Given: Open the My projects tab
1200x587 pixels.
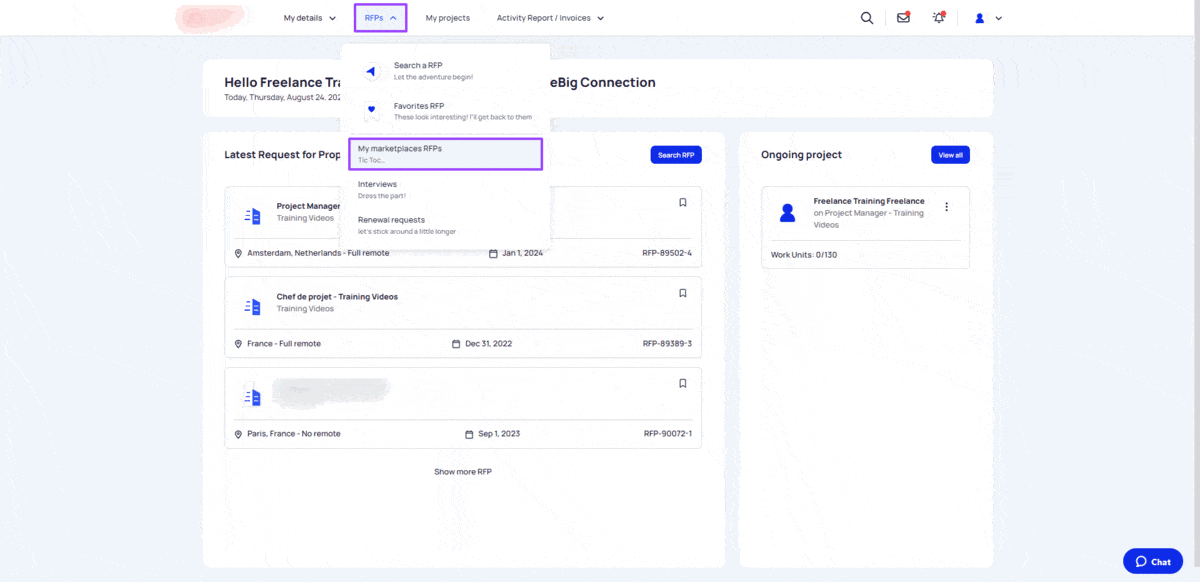Looking at the screenshot, I should coord(447,18).
